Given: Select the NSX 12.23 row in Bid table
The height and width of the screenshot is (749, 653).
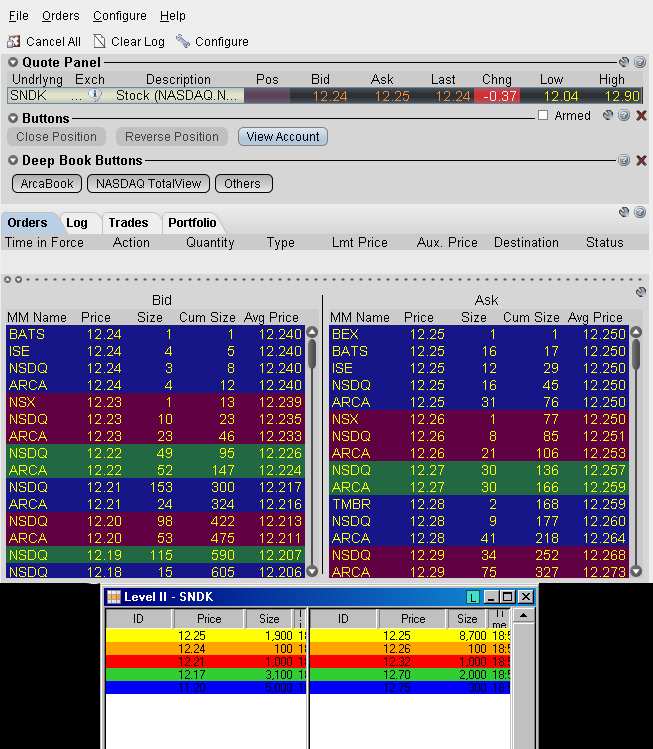Looking at the screenshot, I should [x=155, y=402].
